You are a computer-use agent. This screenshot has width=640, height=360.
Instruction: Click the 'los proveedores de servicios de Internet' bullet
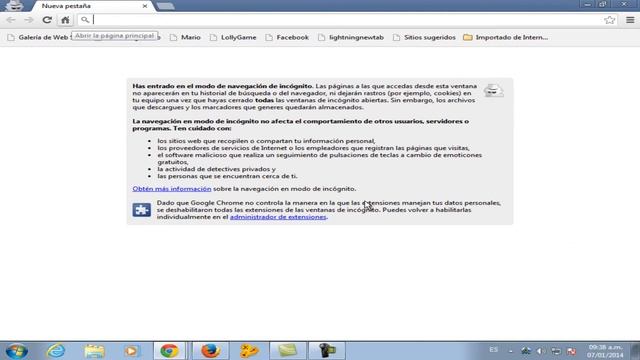[313, 148]
